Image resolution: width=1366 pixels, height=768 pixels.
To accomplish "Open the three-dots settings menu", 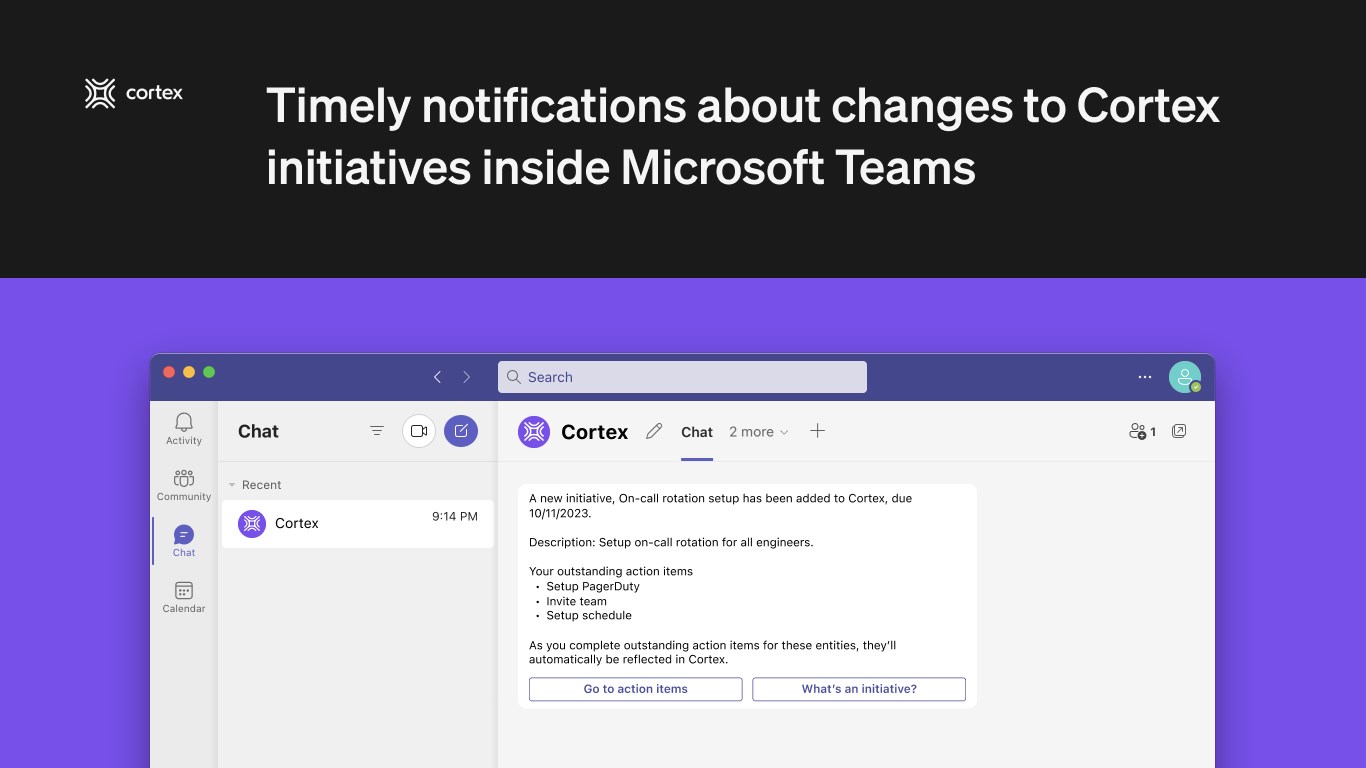I will click(1145, 377).
